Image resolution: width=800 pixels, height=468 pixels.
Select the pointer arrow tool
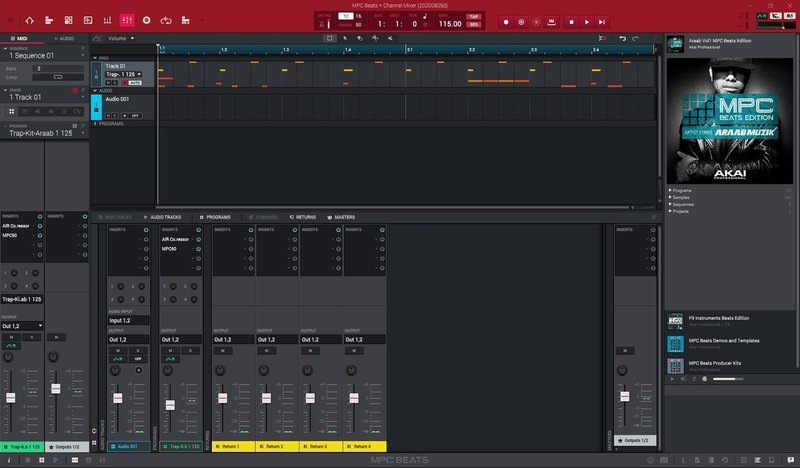point(345,38)
